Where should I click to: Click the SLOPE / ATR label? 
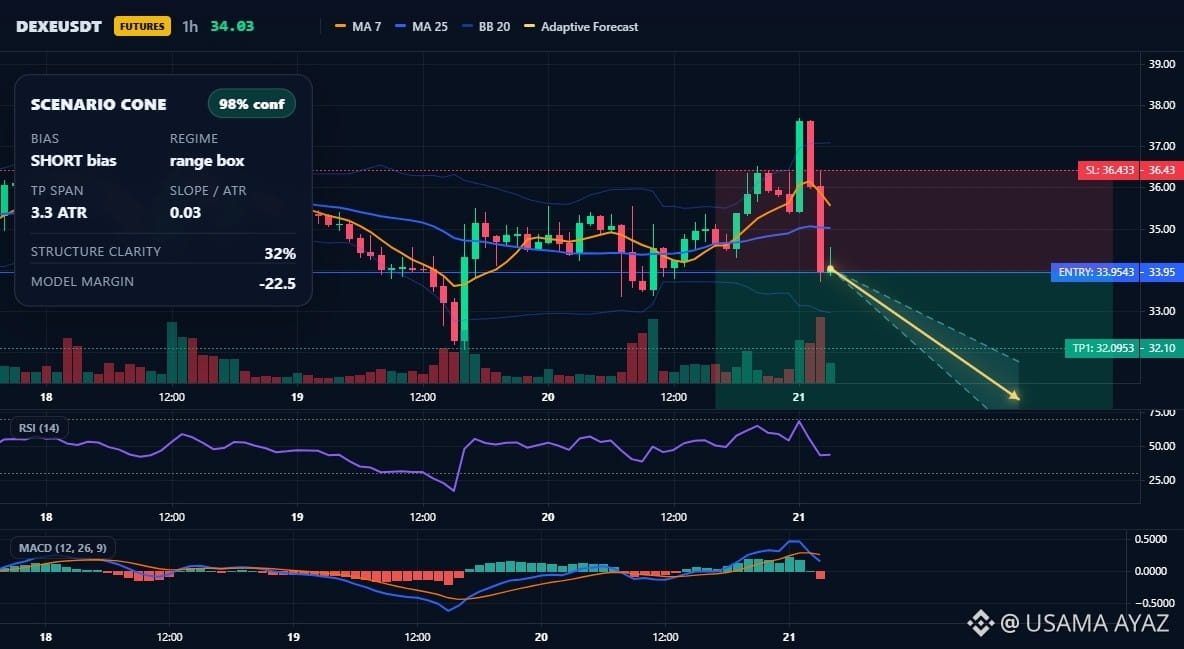208,190
